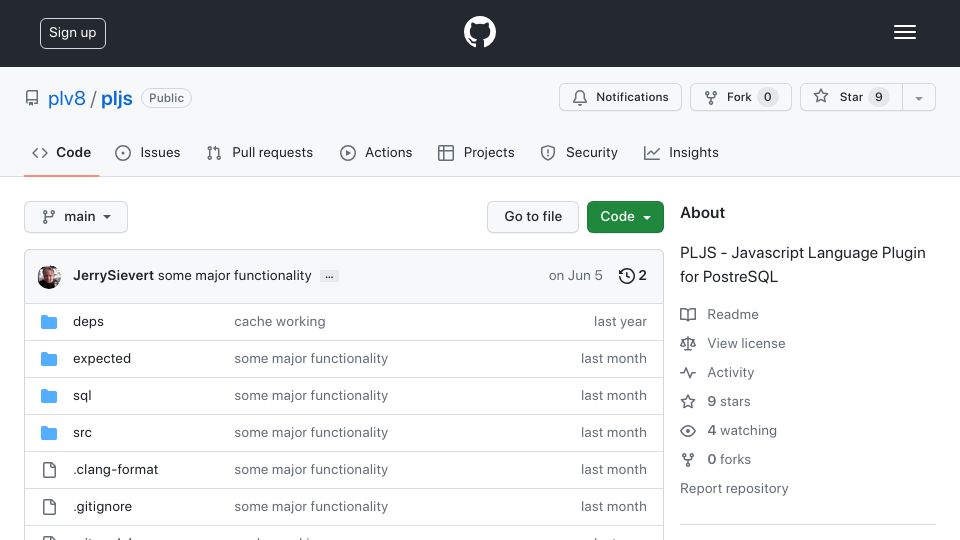This screenshot has height=540, width=960.
Task: Click the deps folder icon
Action: (x=49, y=321)
